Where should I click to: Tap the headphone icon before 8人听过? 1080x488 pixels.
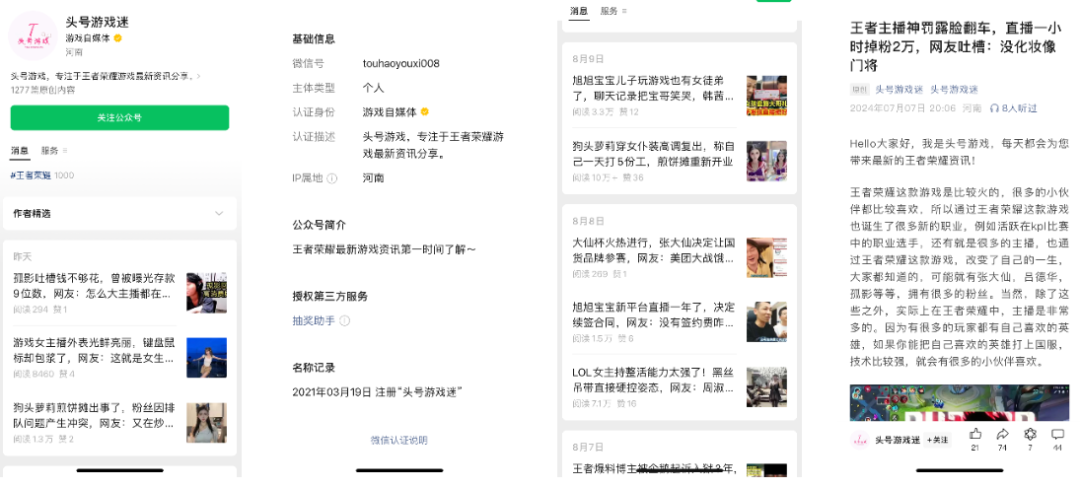[x=994, y=108]
